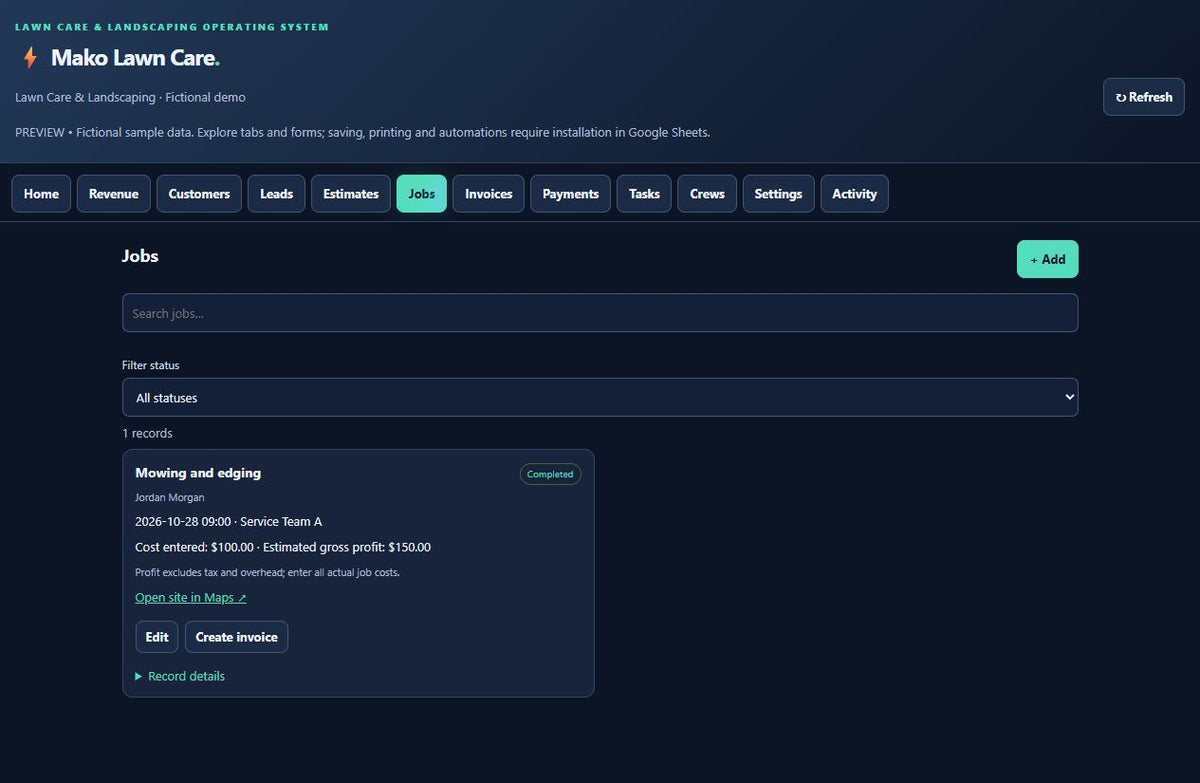Open the Revenue tab

coord(114,194)
